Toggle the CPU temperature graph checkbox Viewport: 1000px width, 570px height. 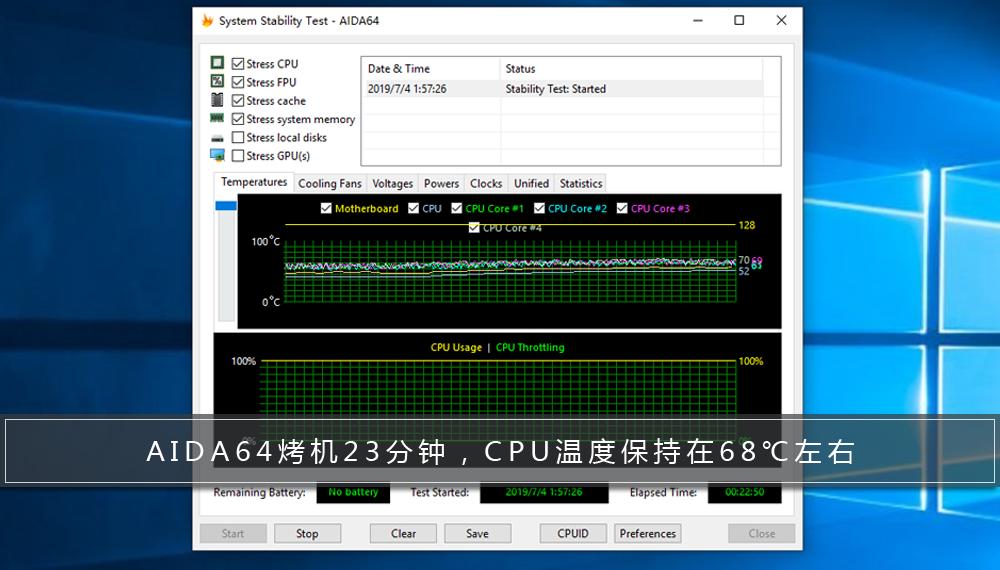tap(413, 208)
